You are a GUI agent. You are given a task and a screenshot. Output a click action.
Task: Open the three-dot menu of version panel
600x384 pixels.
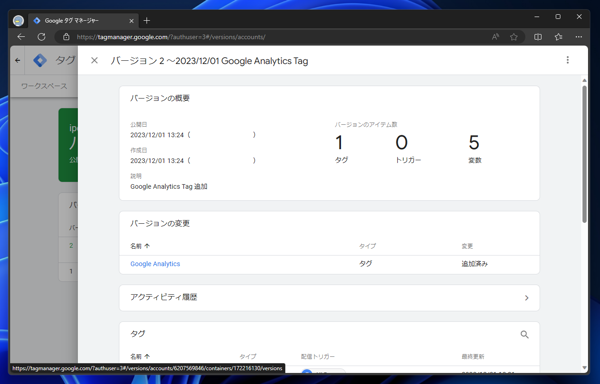point(567,60)
